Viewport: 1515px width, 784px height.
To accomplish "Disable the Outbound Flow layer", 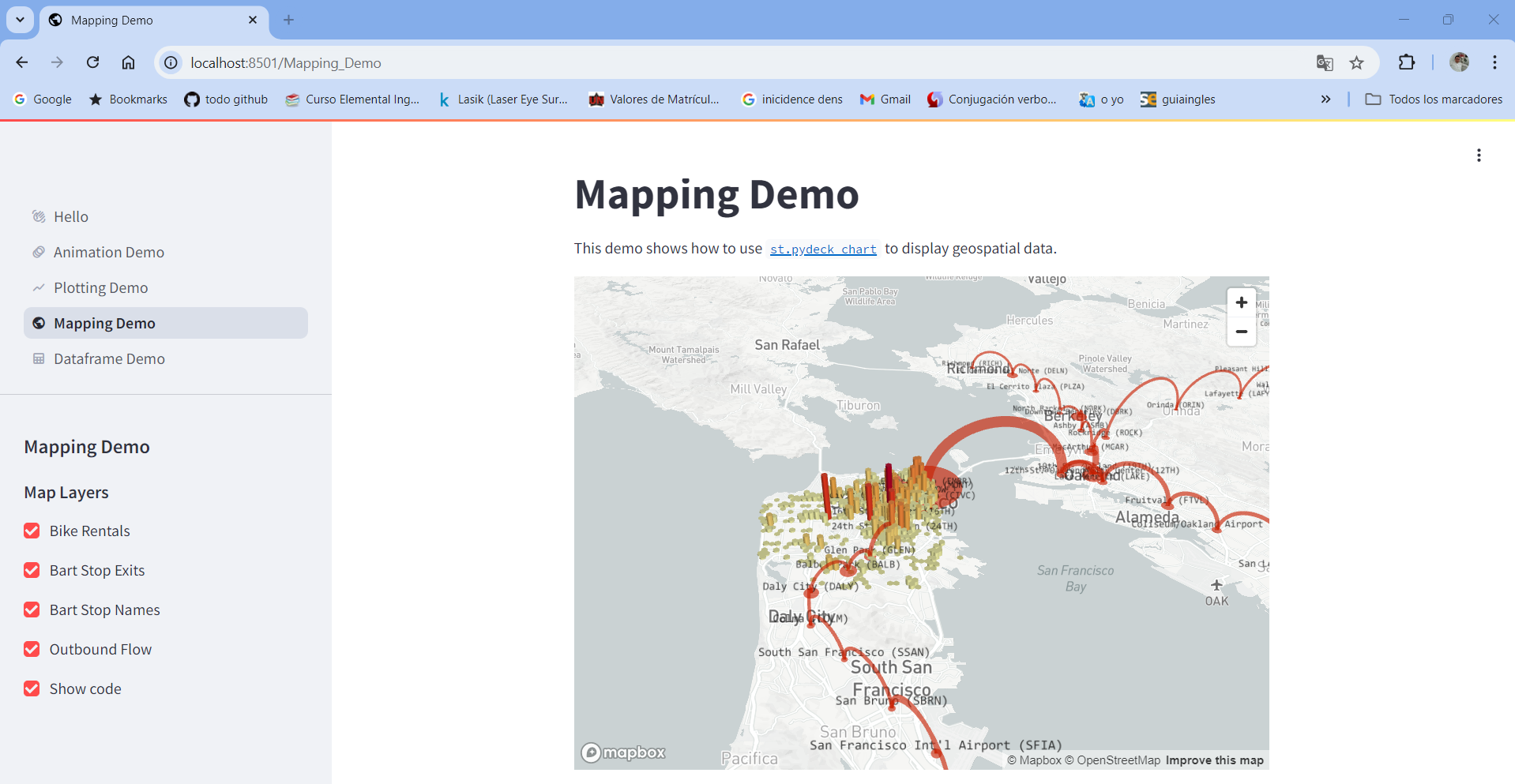I will point(32,649).
